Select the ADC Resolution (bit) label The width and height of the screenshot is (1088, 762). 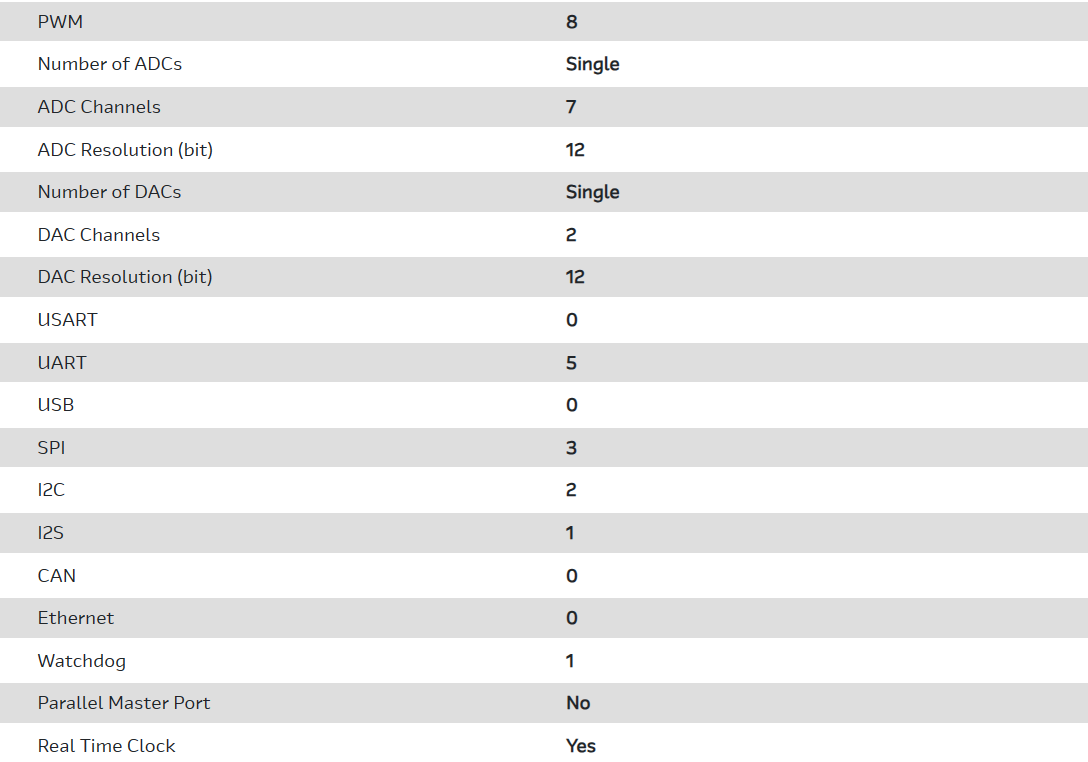coord(125,150)
